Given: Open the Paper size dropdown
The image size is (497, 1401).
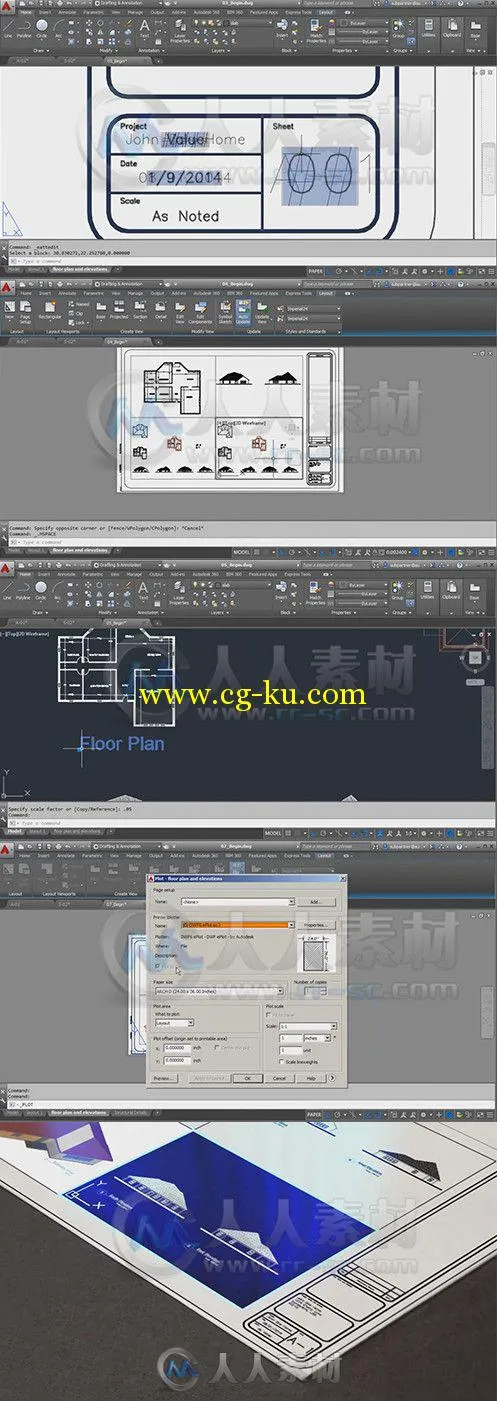Looking at the screenshot, I should pos(219,991).
